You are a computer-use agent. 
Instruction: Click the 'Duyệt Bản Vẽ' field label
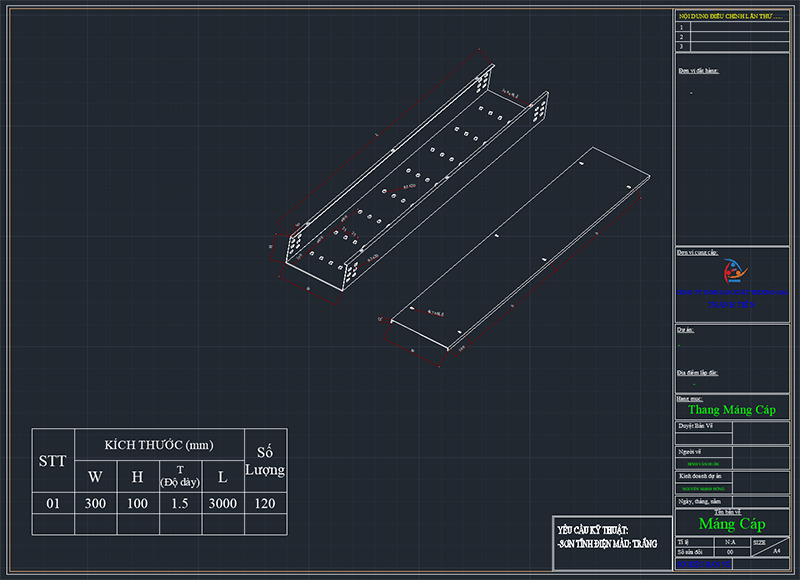pyautogui.click(x=696, y=425)
